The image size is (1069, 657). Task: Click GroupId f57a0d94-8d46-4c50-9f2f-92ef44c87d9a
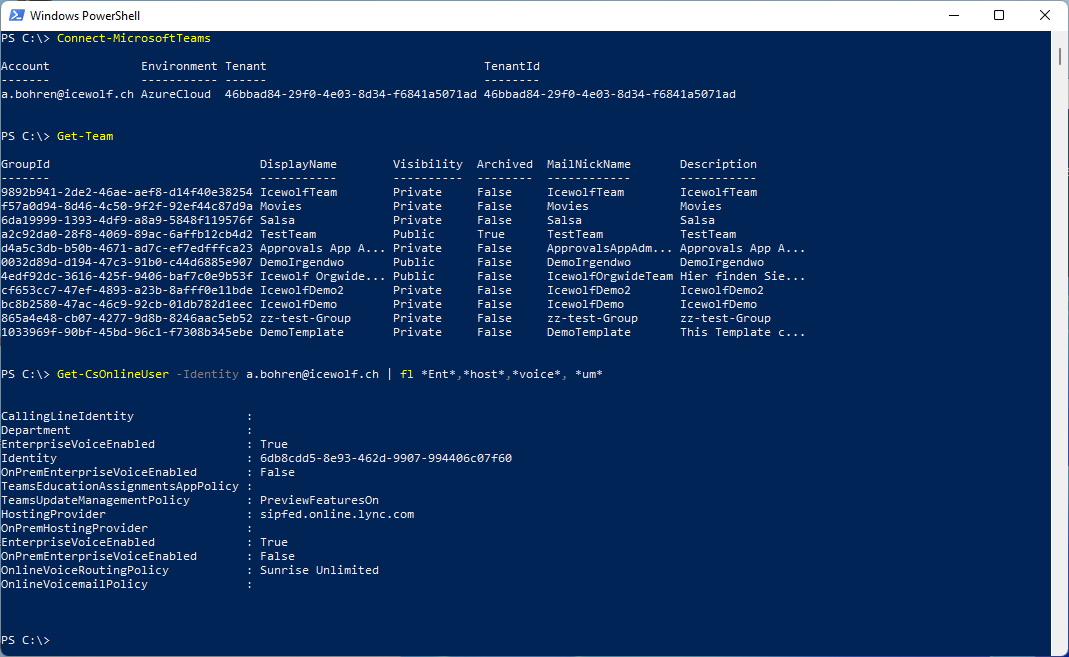point(127,206)
